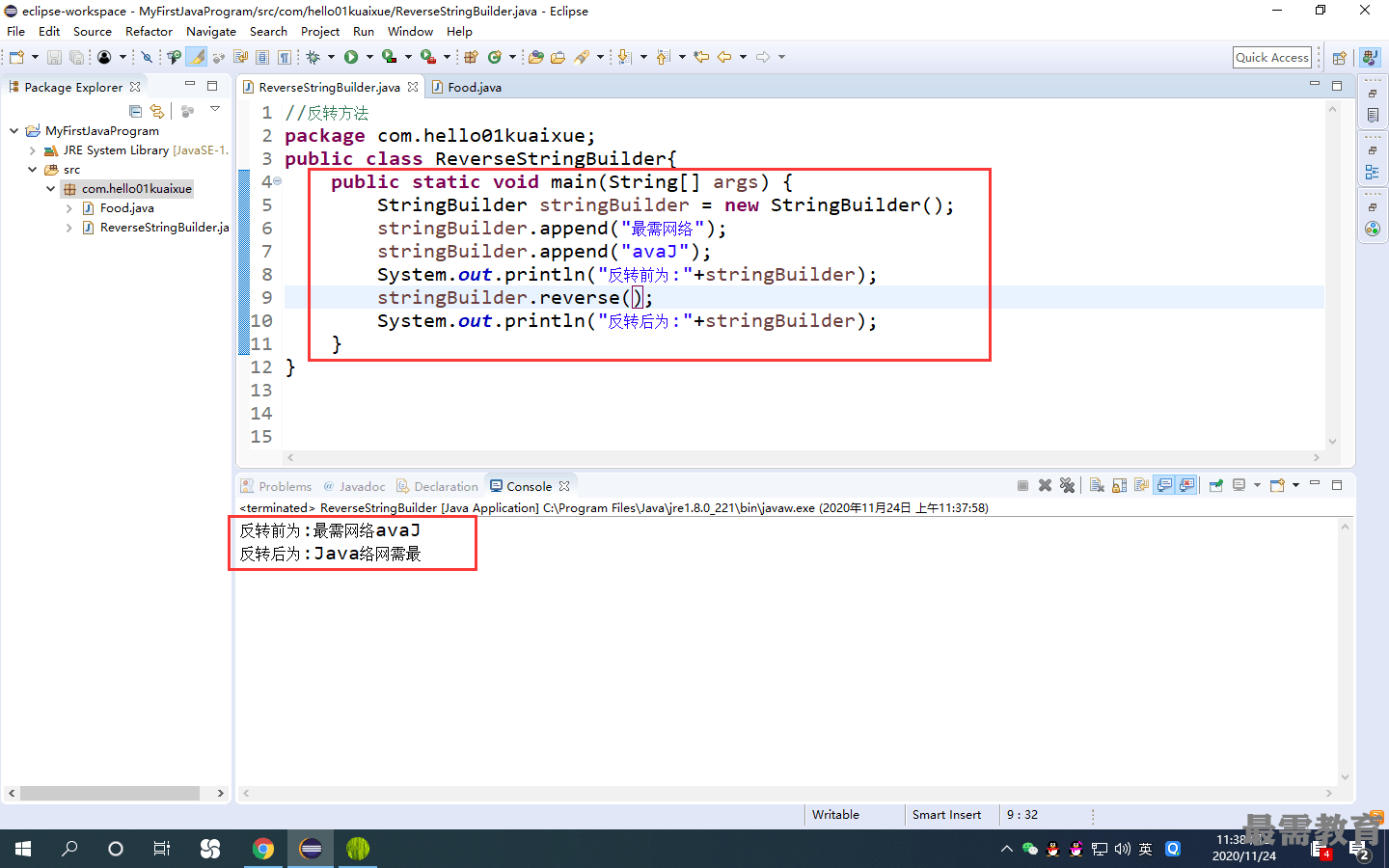Close the ReverseStringBuilder.java editor tab

413,87
